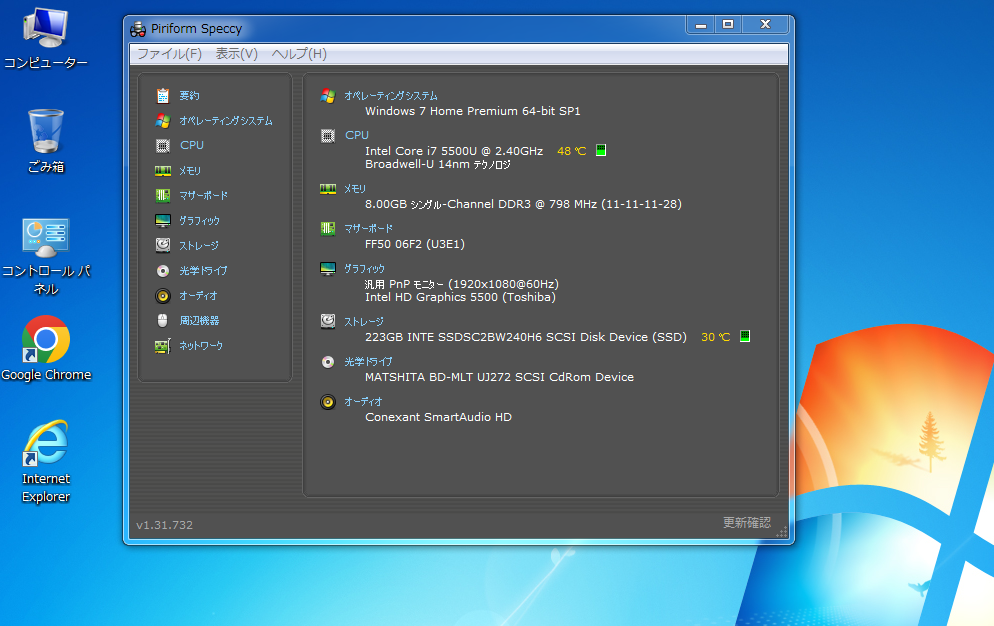Click the Conexant SmartAudio HD text

(438, 417)
